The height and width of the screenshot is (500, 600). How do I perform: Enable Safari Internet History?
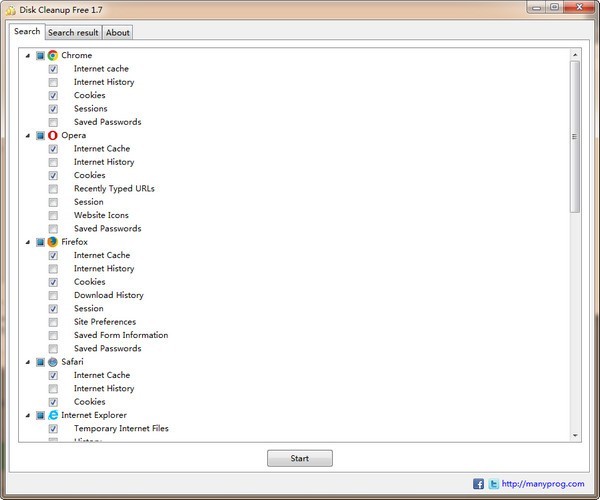[x=53, y=389]
